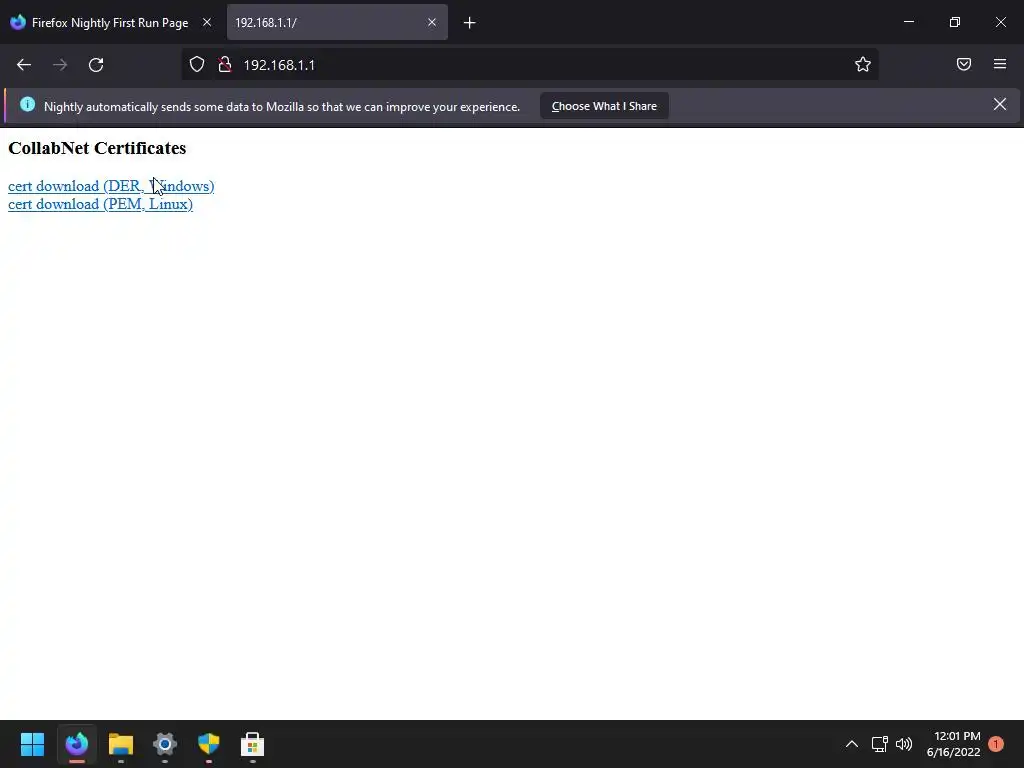Open Windows Security shield in taskbar
This screenshot has width=1024, height=768.
coord(209,744)
